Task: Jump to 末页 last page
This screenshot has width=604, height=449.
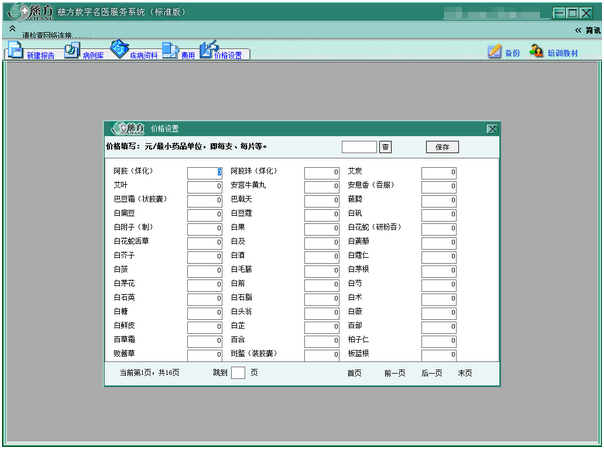Action: tap(465, 373)
